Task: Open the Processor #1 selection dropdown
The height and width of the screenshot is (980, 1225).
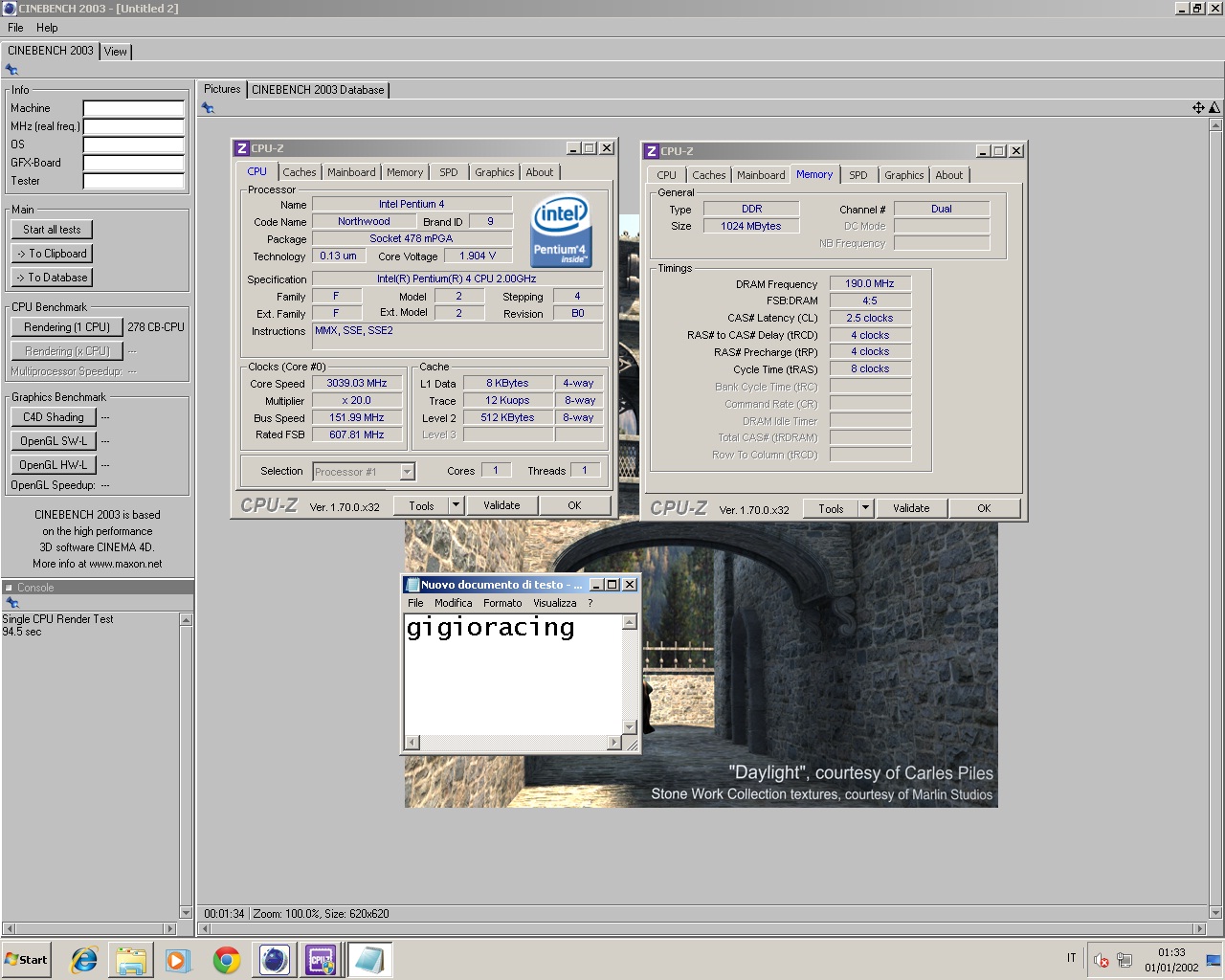Action: pos(408,472)
